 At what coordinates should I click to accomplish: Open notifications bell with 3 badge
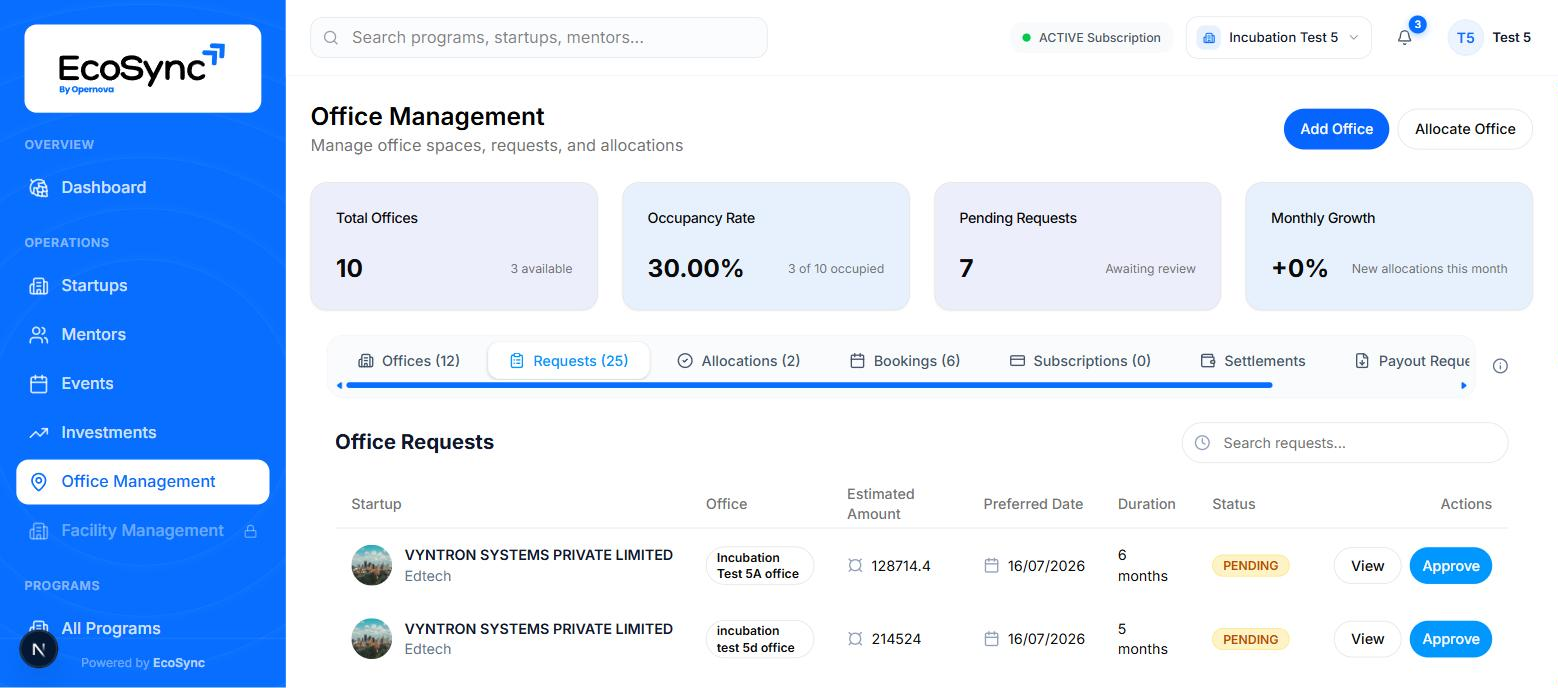pos(1405,37)
